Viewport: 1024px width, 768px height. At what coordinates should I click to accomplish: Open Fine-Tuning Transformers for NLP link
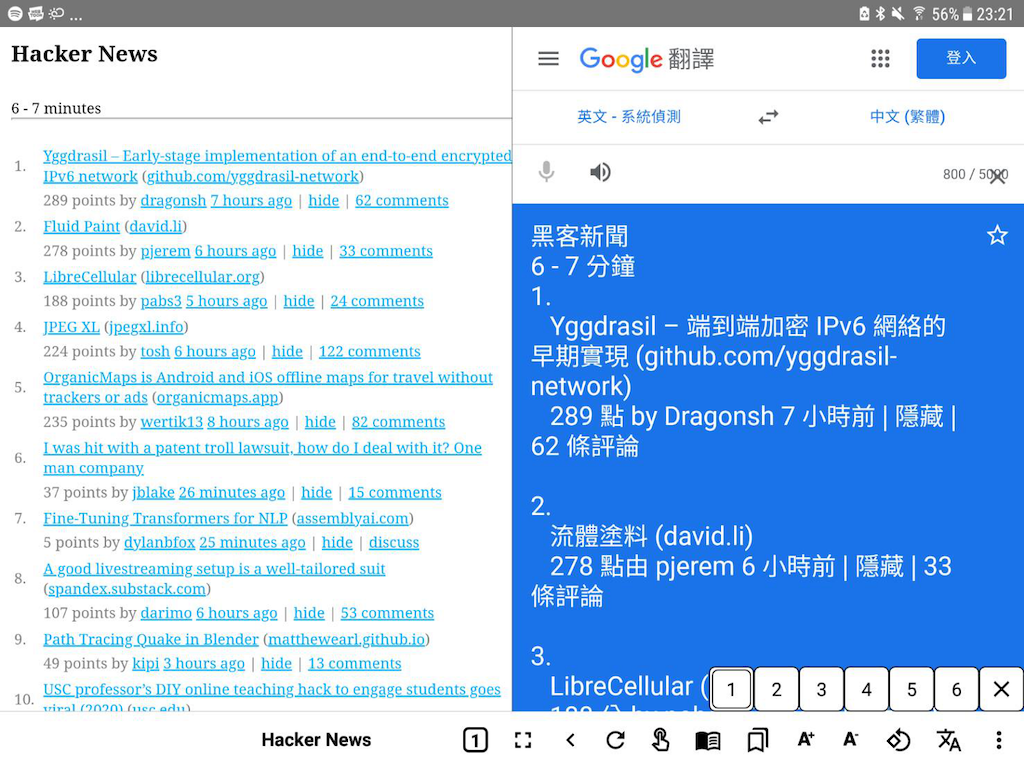(165, 519)
